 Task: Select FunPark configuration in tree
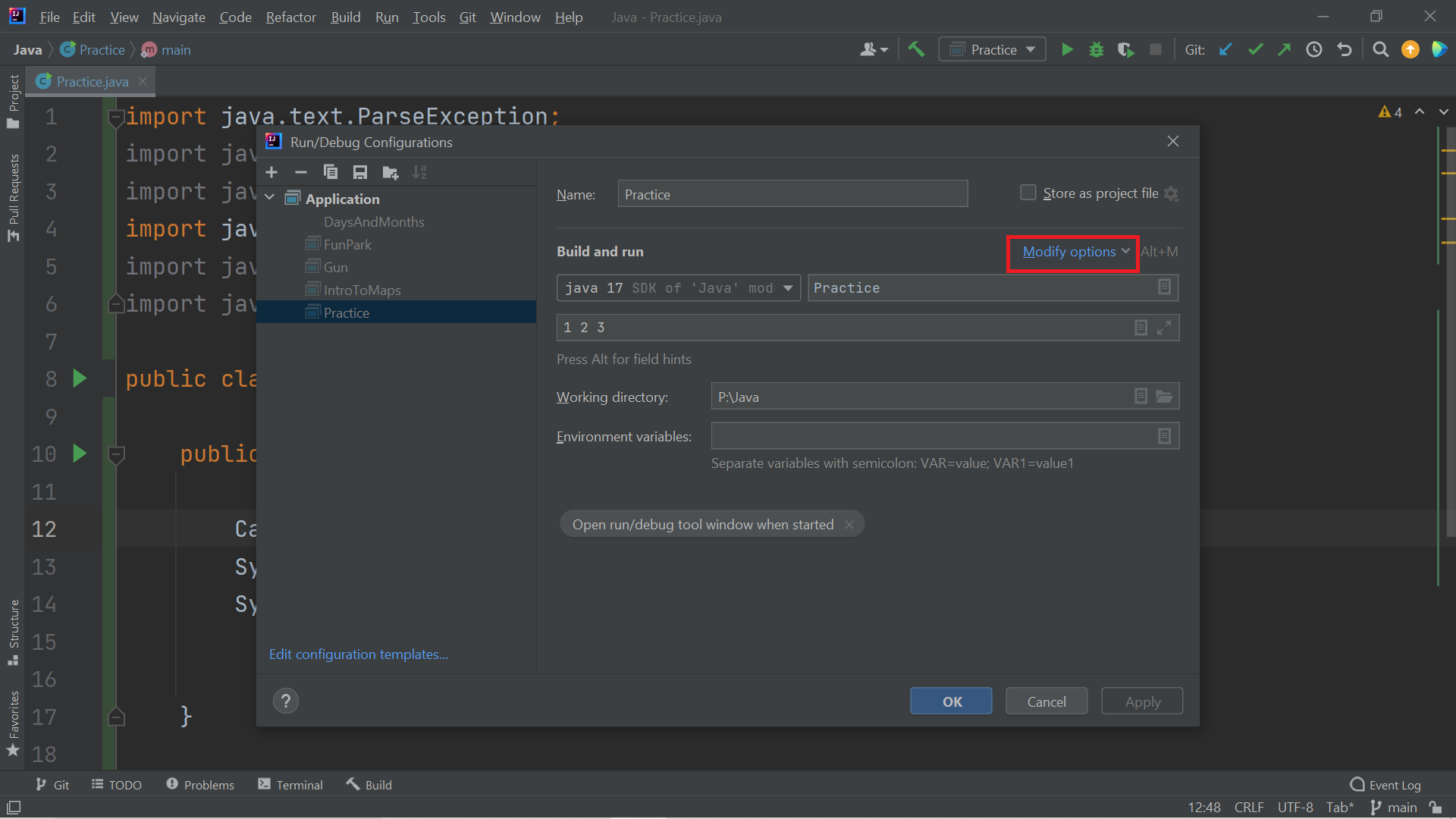click(x=347, y=245)
